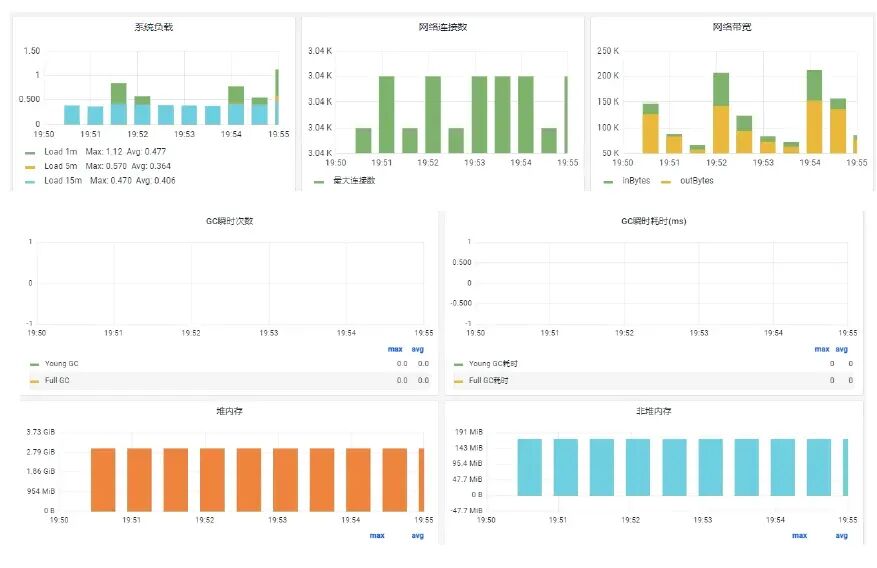The image size is (877, 568).
Task: Click the '1.86 GiB' axis label in 堆内存
Action: click(40, 471)
